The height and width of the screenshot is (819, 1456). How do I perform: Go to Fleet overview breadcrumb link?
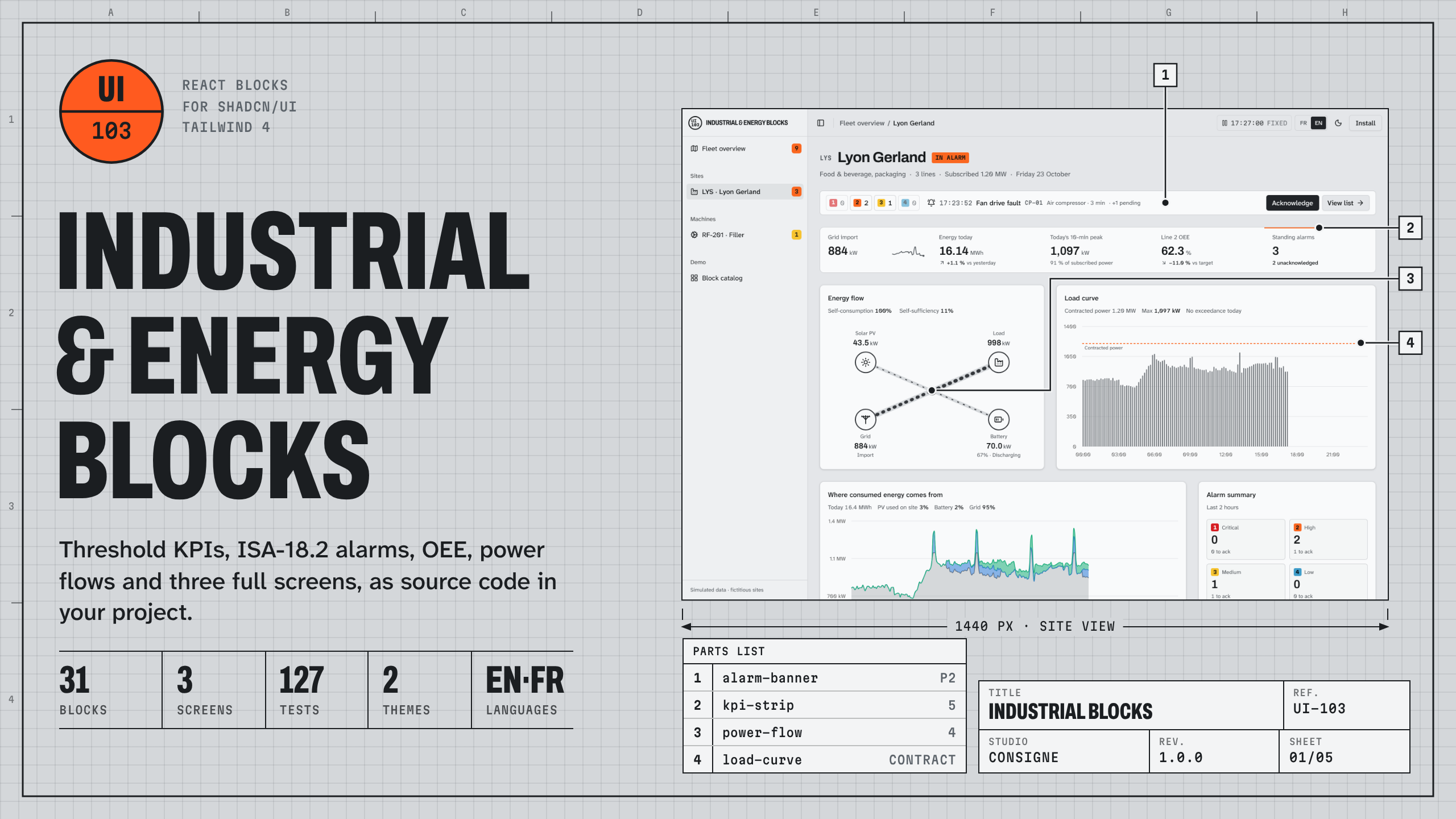[862, 123]
